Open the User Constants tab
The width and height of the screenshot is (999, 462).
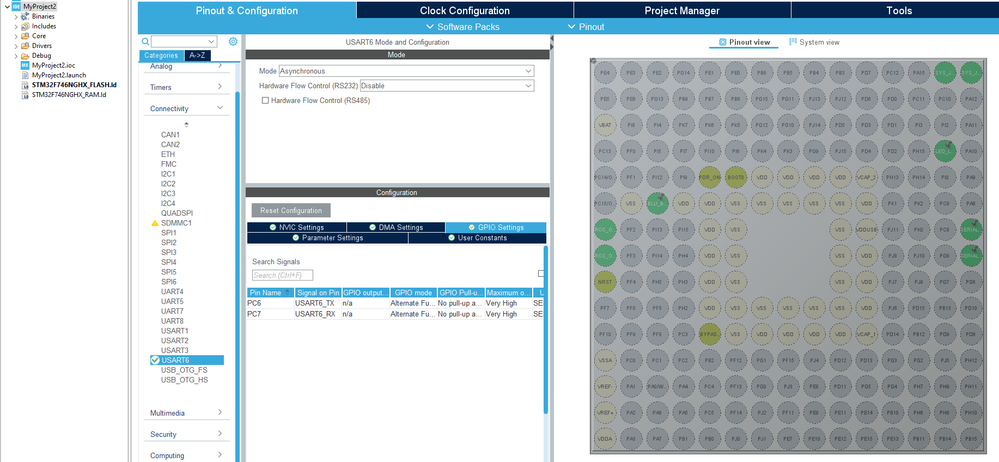477,238
